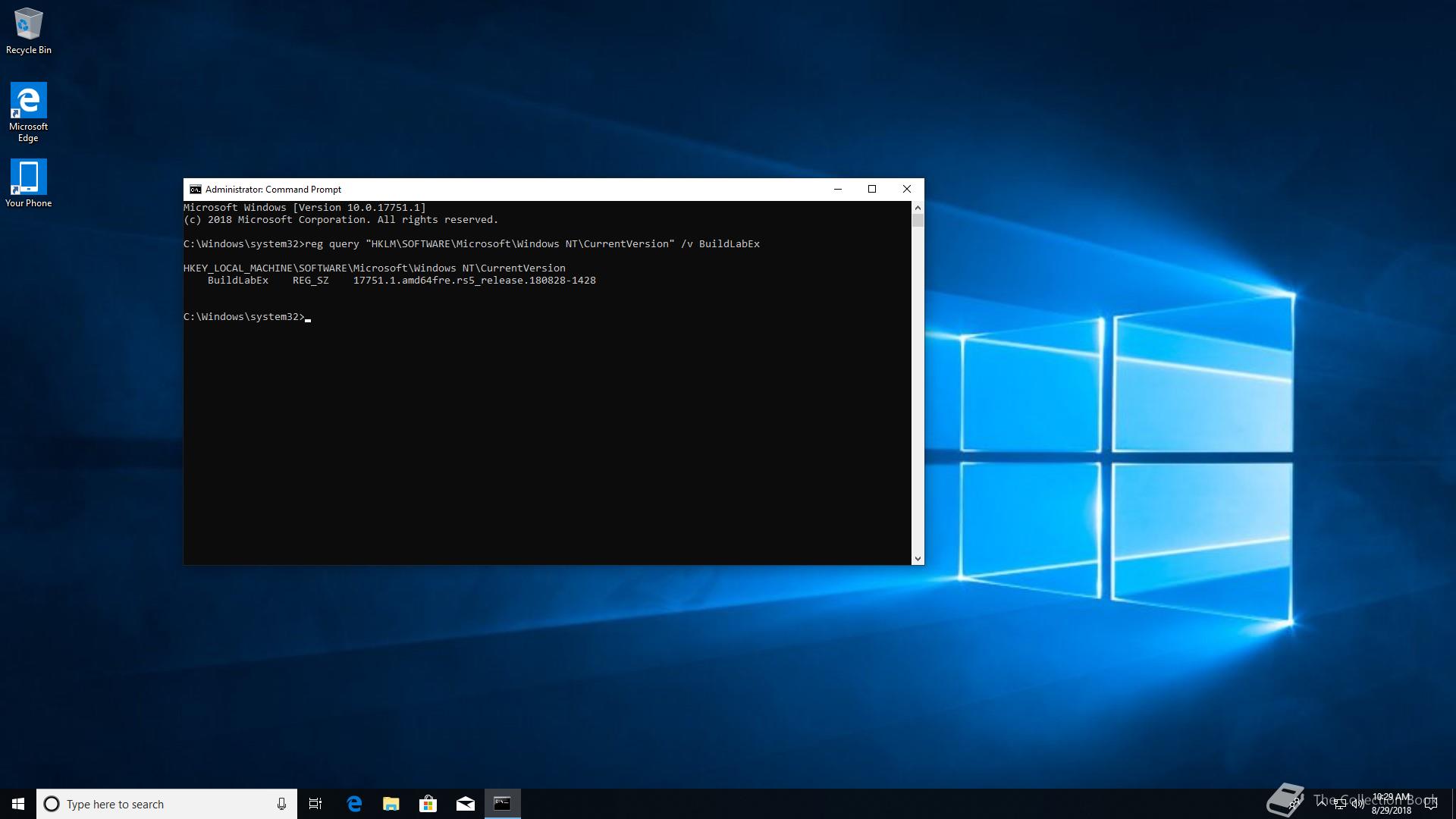Click the BuildLabEx value 17751.1.amd64fre.rs5_release.180828-1428

(474, 281)
